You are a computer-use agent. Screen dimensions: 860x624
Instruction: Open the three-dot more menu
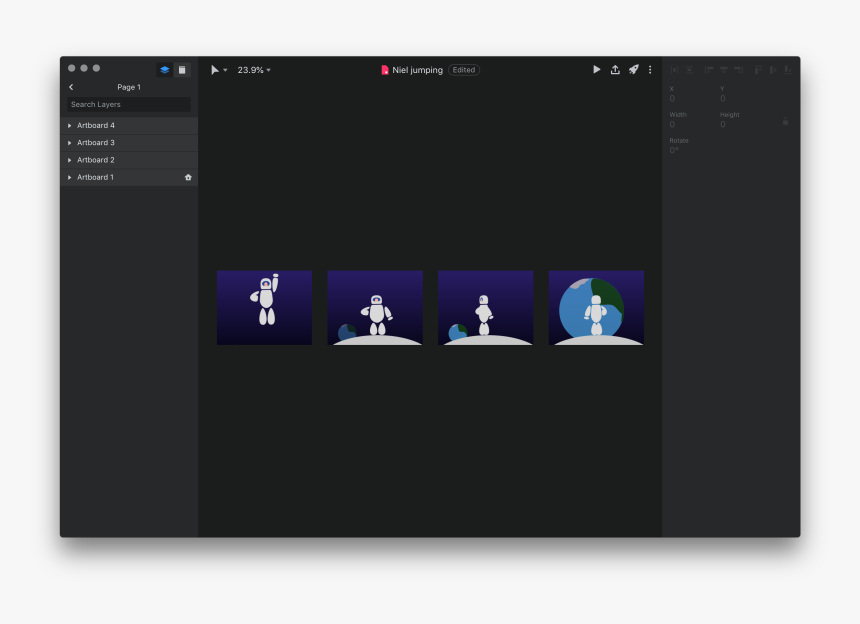(650, 70)
